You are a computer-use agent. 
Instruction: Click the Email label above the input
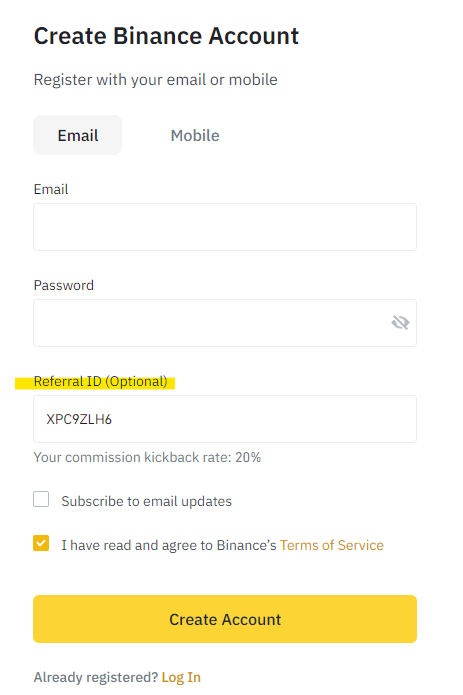pos(51,190)
